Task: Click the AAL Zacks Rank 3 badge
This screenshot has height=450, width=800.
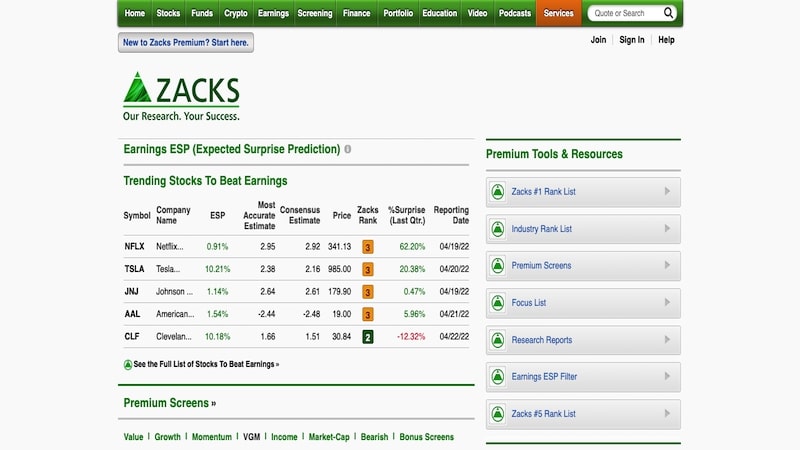Action: coord(367,314)
